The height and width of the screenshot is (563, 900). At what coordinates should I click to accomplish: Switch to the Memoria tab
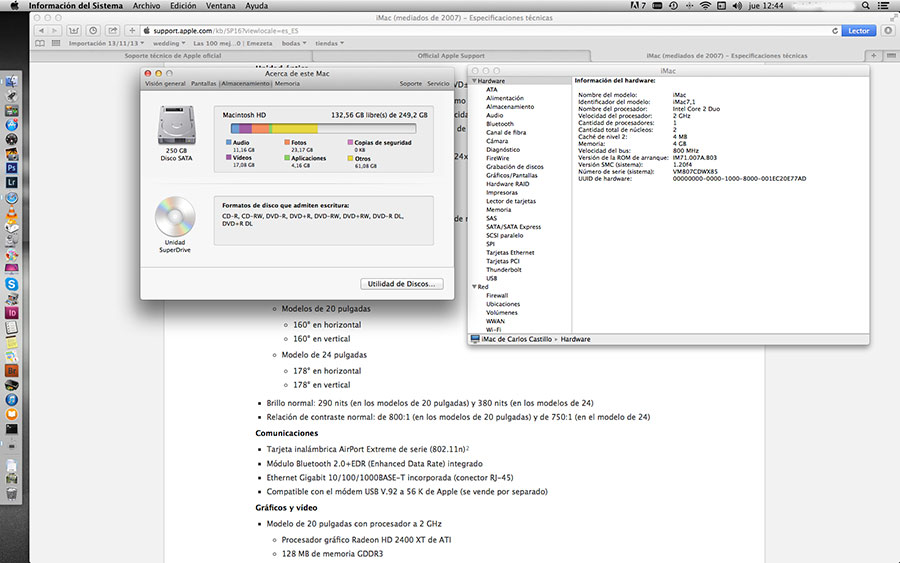[x=287, y=83]
